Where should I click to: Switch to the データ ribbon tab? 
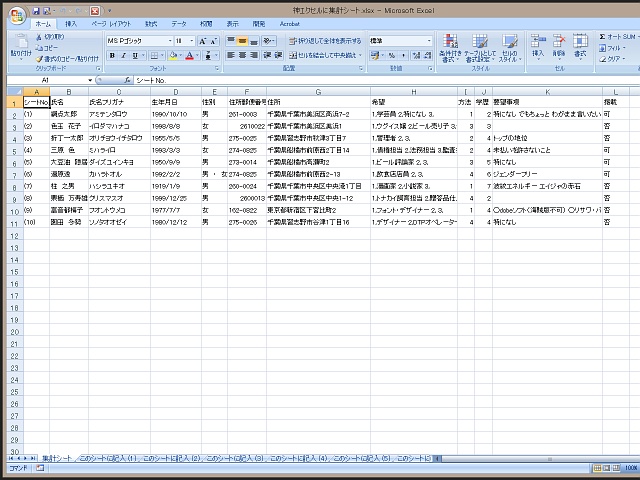179,24
